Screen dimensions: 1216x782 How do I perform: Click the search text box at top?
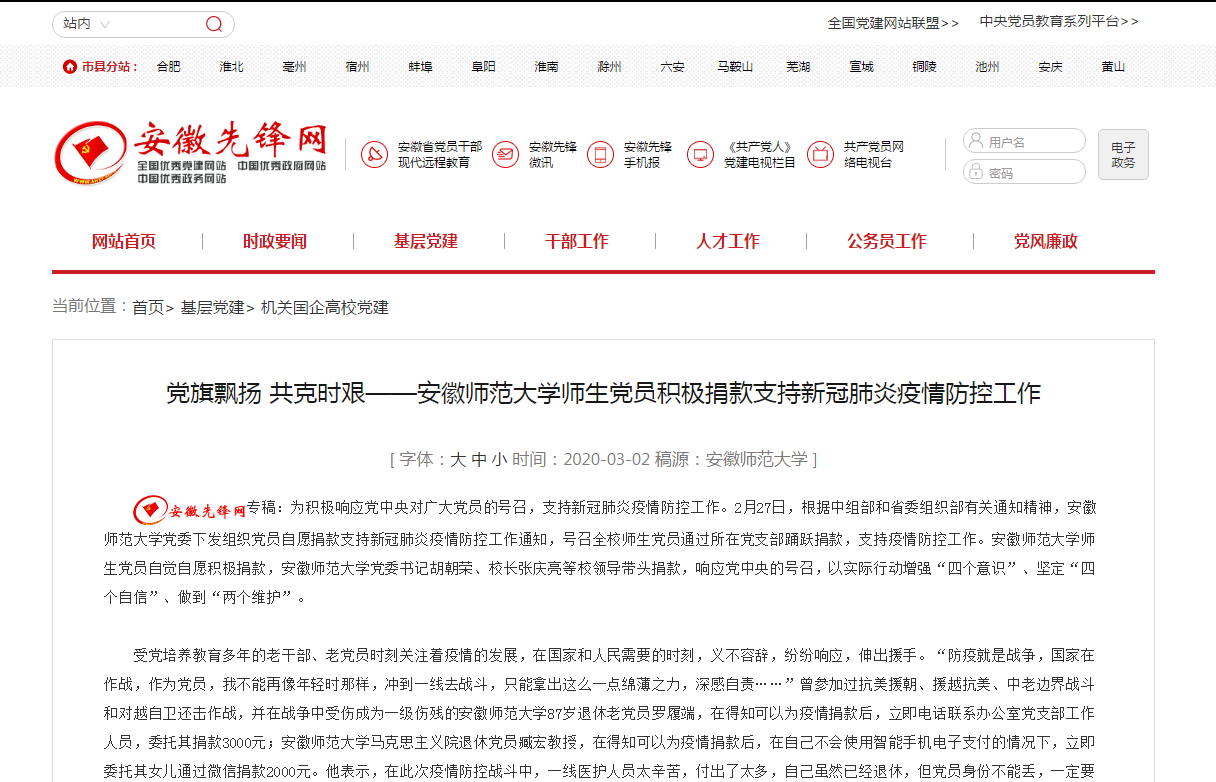click(160, 24)
